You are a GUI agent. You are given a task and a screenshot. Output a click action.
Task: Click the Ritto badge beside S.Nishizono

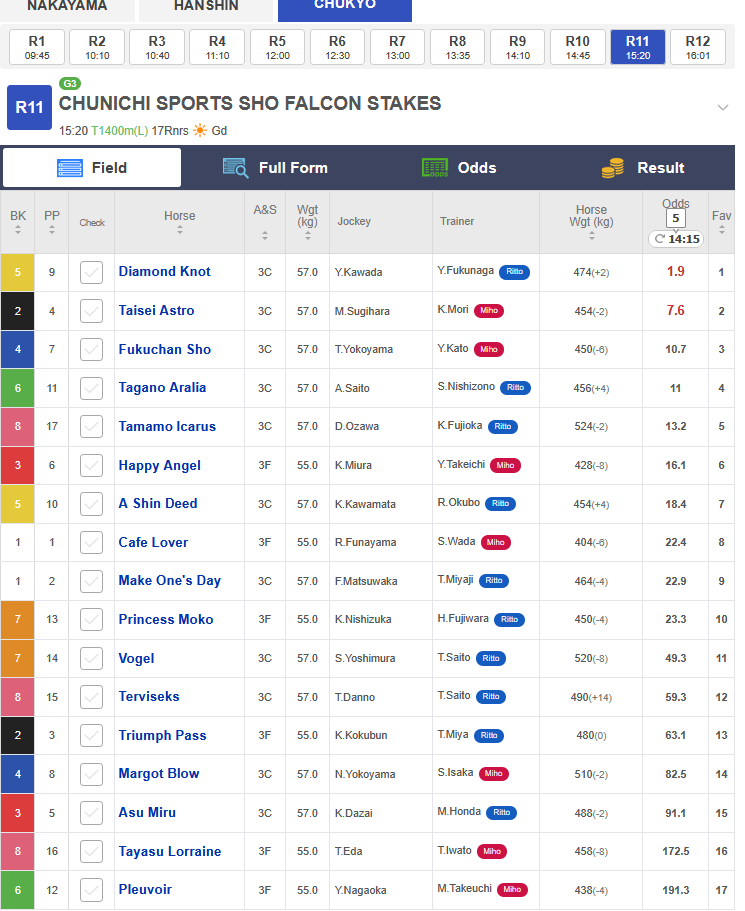click(515, 388)
